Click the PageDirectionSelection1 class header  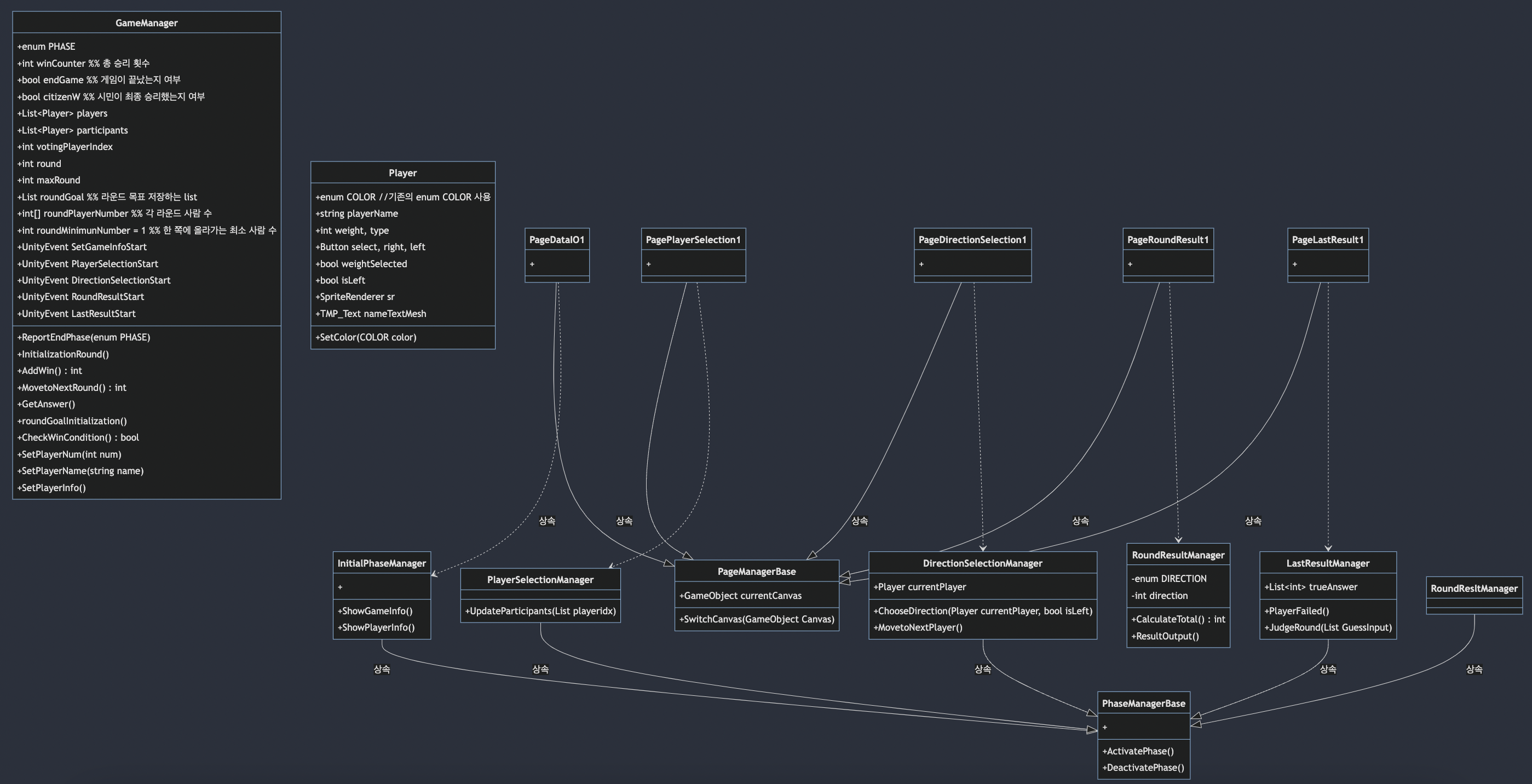pyautogui.click(x=972, y=240)
